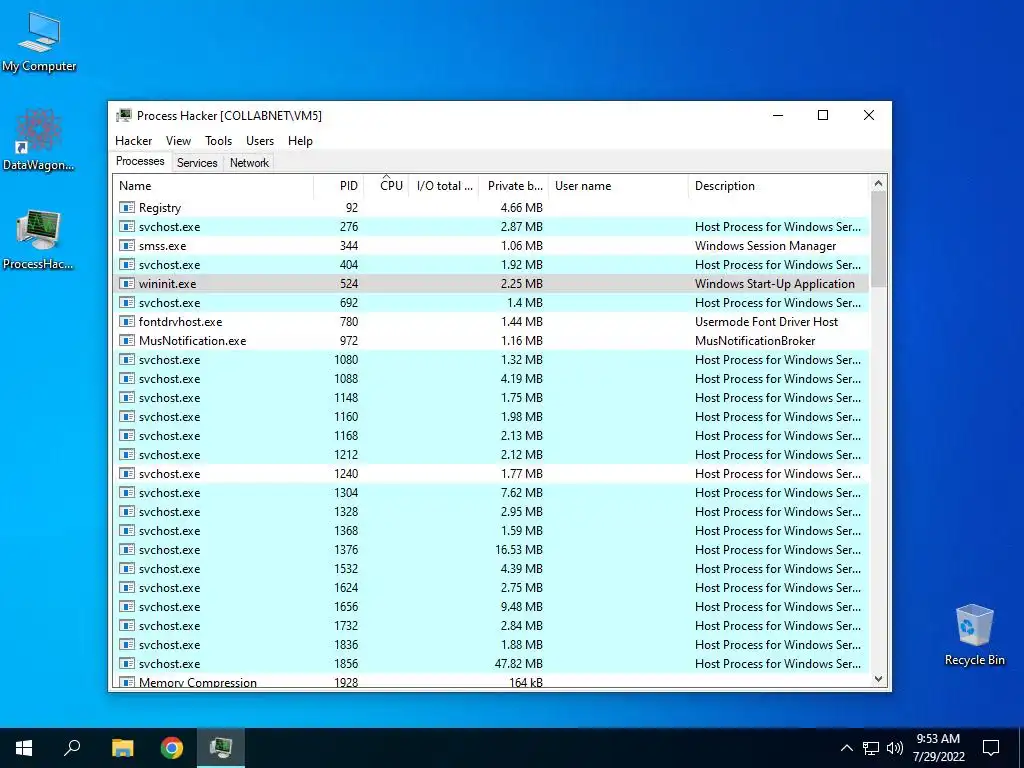Click the 7.62 MB private bytes value
The image size is (1024, 768).
point(521,492)
